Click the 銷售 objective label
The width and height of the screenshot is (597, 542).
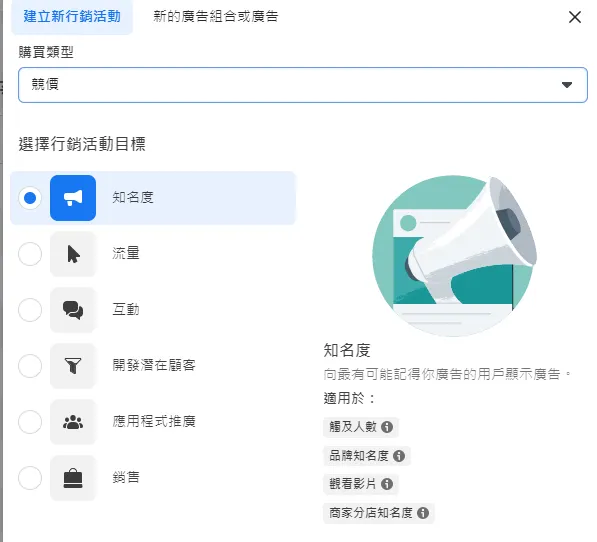[x=126, y=477]
